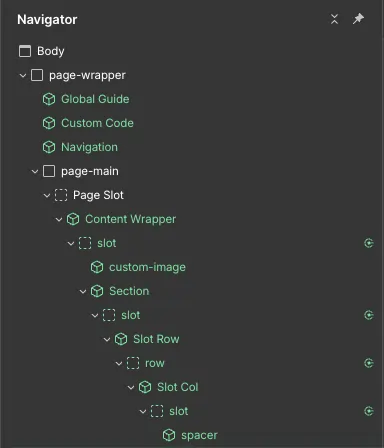The height and width of the screenshot is (448, 384).
Task: Click the Custom Code component cube icon
Action: [x=49, y=123]
